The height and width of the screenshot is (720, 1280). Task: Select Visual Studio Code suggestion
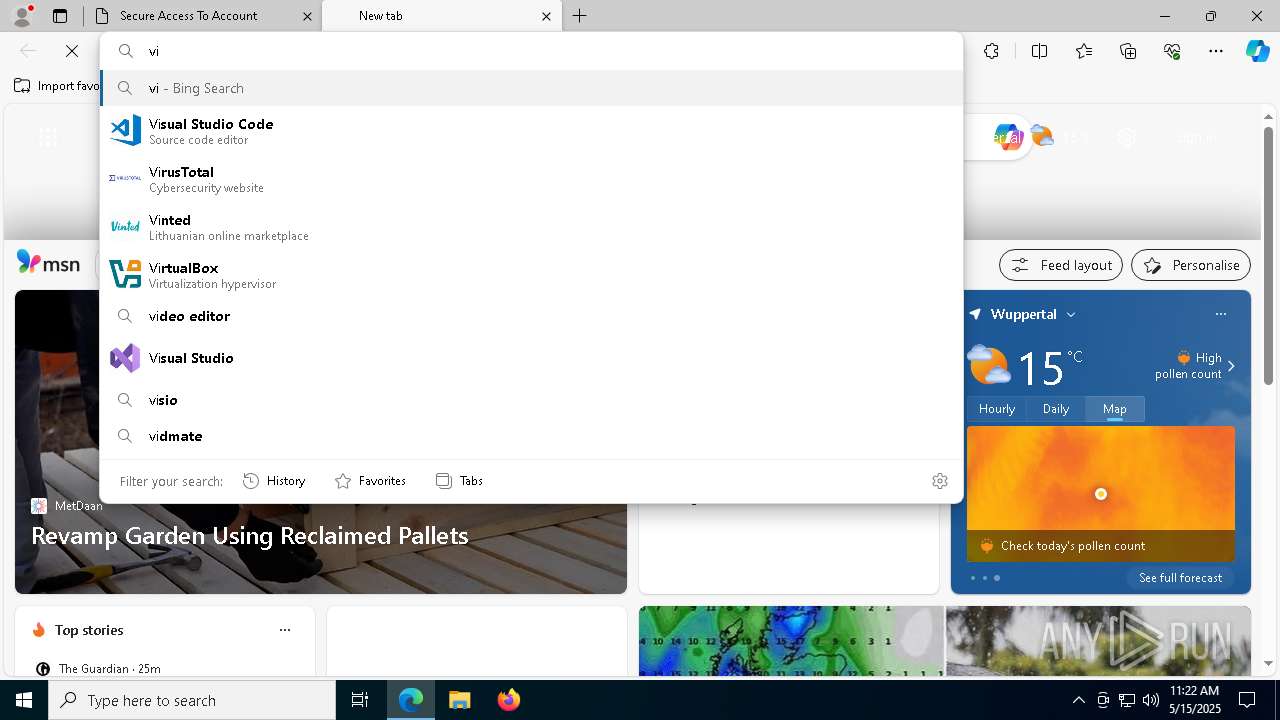pyautogui.click(x=531, y=131)
